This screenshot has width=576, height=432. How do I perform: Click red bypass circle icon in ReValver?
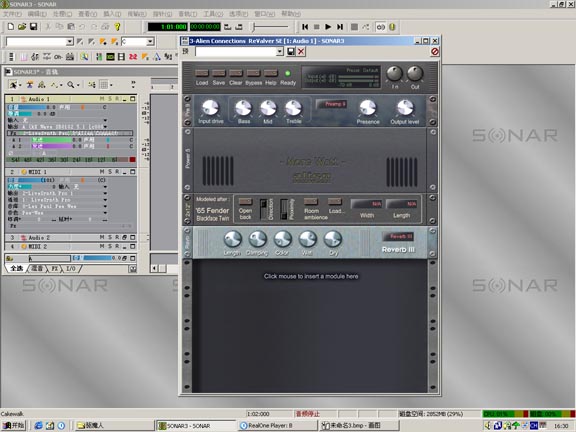point(435,52)
